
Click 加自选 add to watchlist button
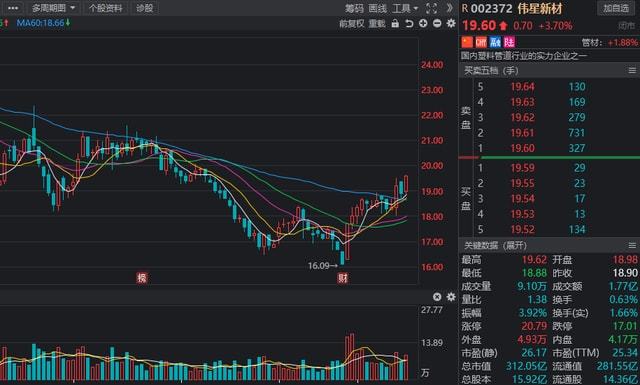(x=616, y=8)
